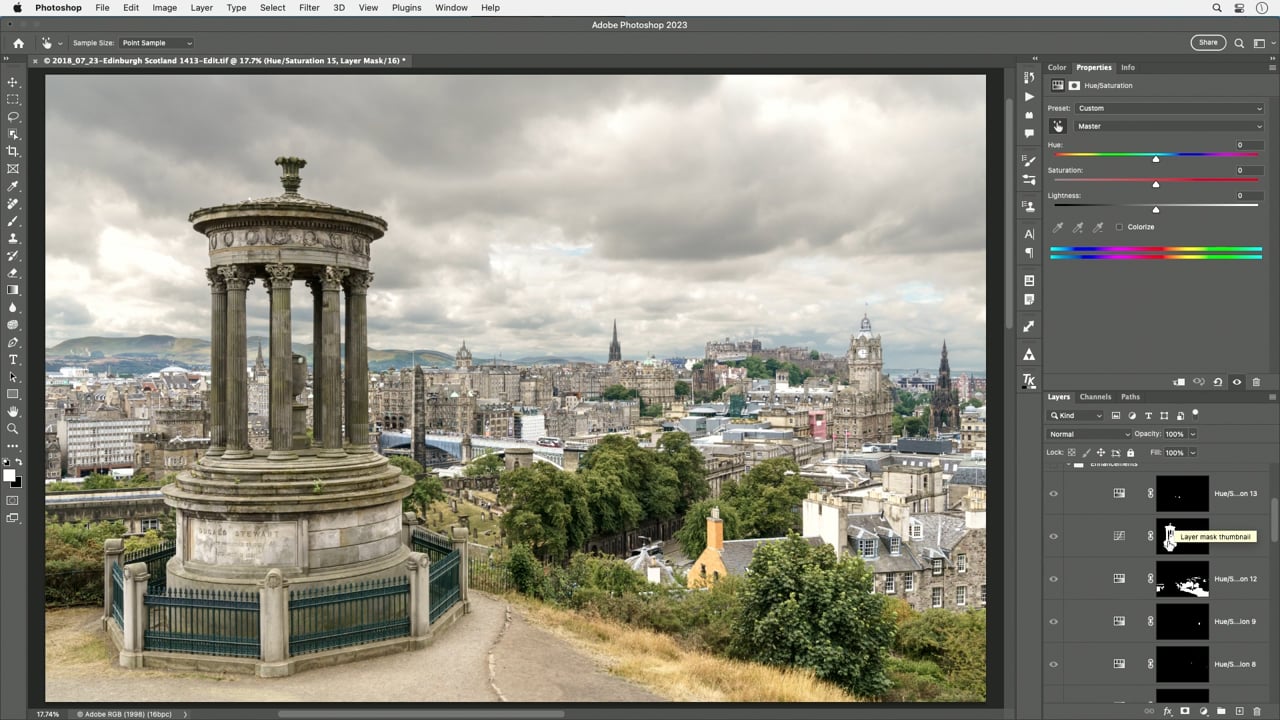Image resolution: width=1280 pixels, height=720 pixels.
Task: Hide the Hue/S...on 13 layer
Action: (1053, 493)
